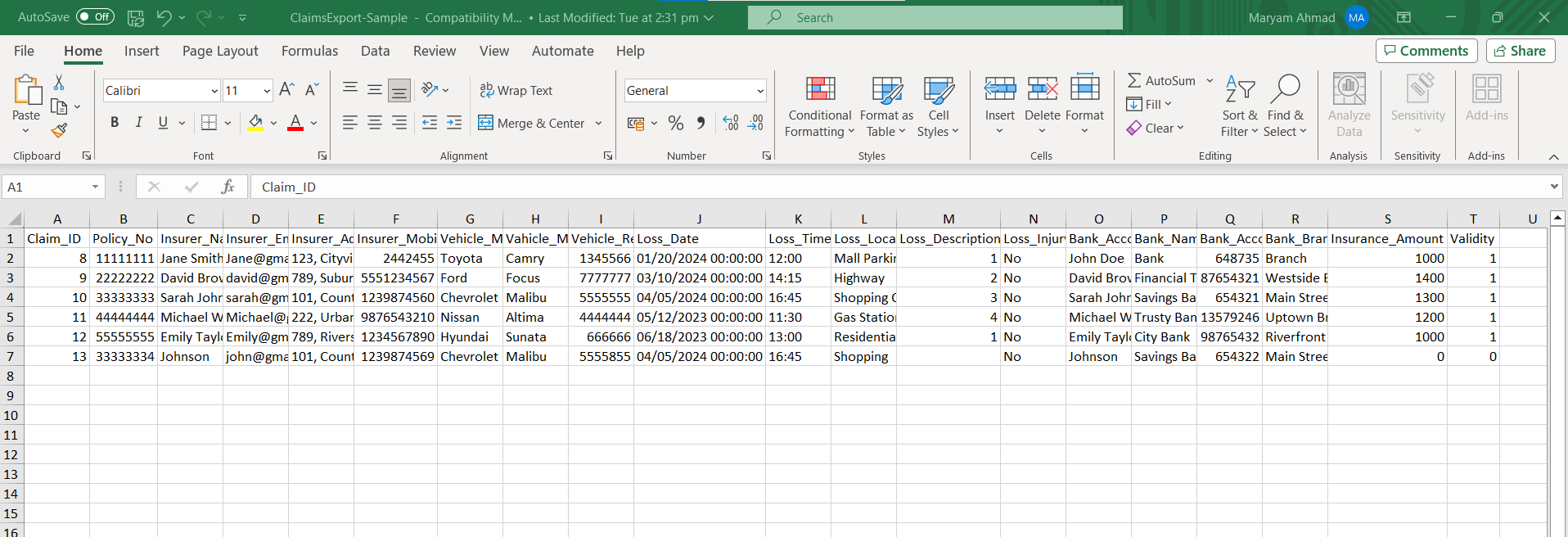Click the Increase Indent icon
The height and width of the screenshot is (537, 1568).
454,123
